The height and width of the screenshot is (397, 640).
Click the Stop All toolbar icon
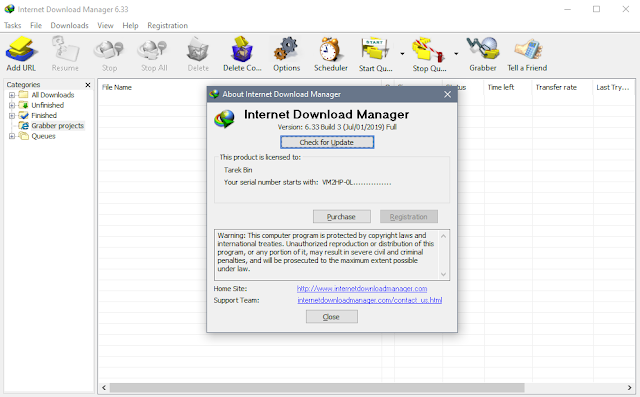(x=153, y=54)
